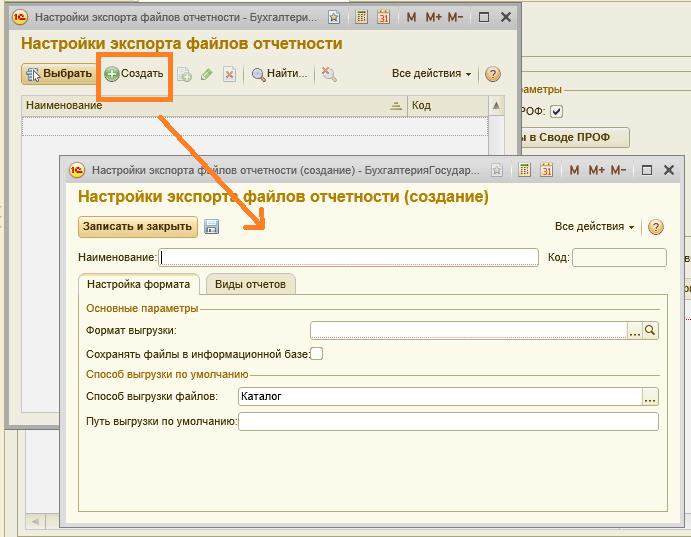The width and height of the screenshot is (691, 537).
Task: Toggle Сохранять файлы в информационной базе checkbox
Action: tap(316, 354)
